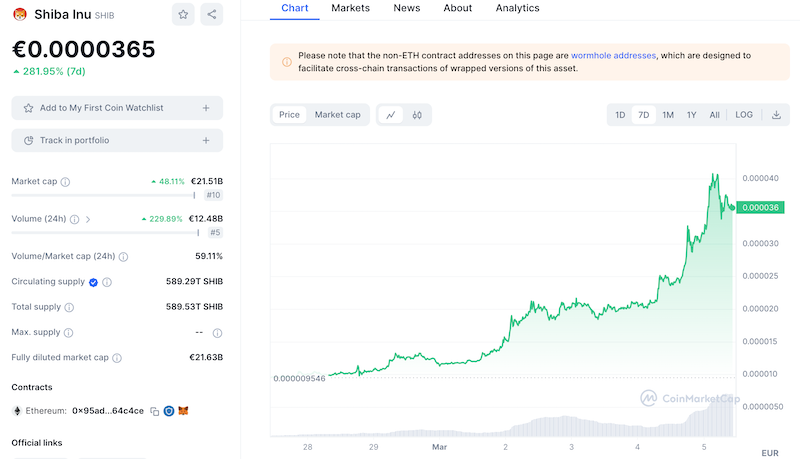
Task: Click the €12.48B volume value
Action: pos(206,219)
